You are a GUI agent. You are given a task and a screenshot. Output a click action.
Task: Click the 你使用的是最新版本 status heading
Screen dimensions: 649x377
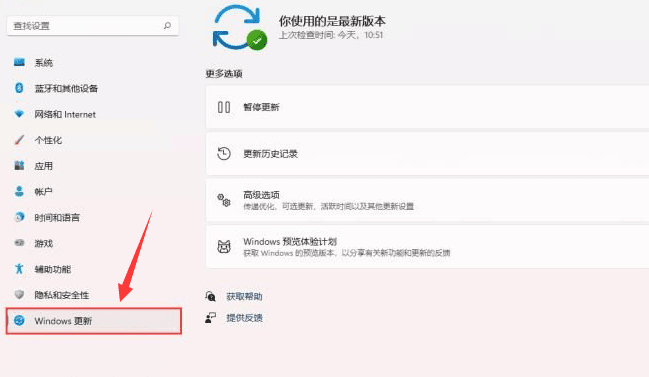point(332,21)
